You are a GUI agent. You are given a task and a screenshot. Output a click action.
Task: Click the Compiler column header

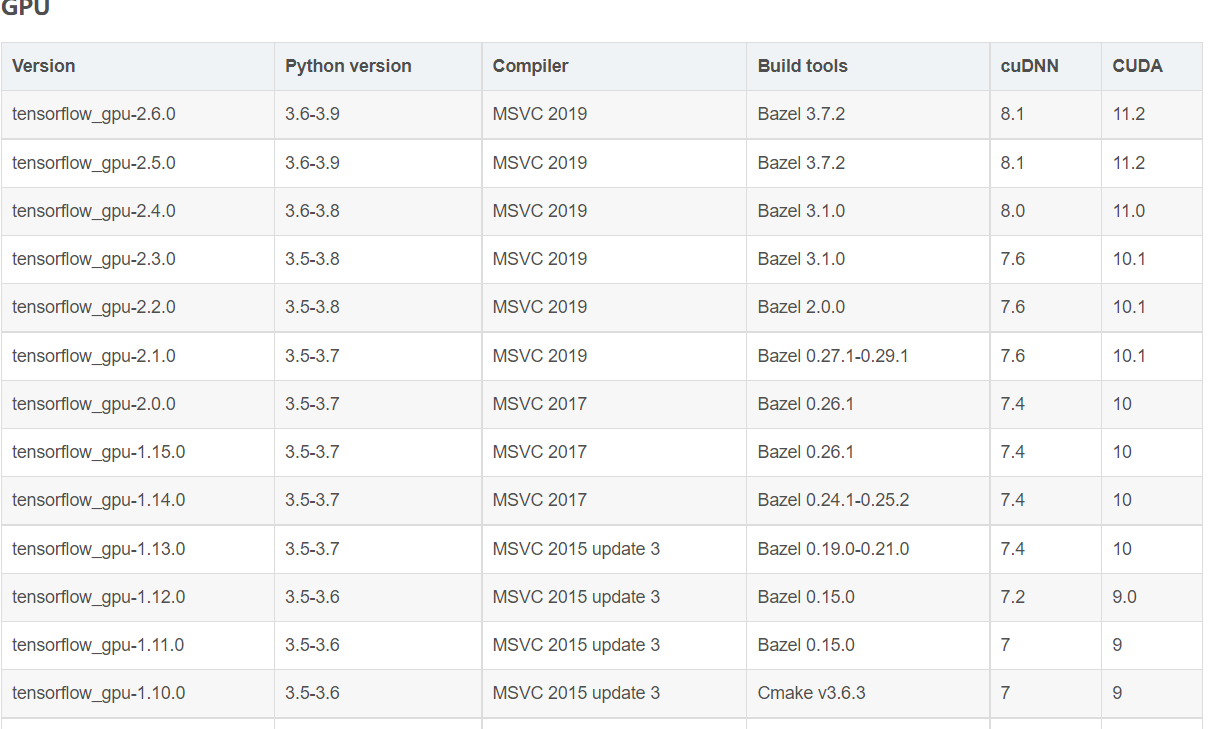point(614,66)
